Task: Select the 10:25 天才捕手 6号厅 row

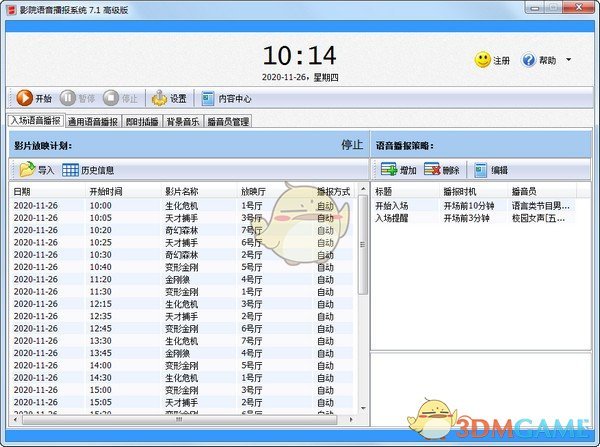Action: 182,243
